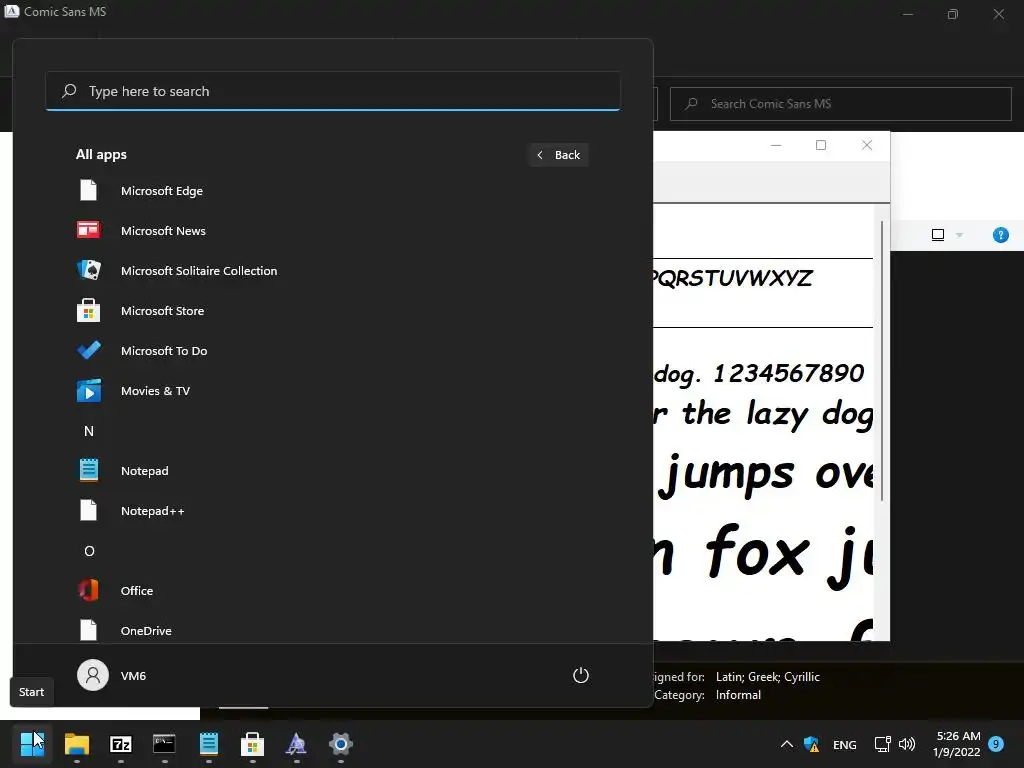The height and width of the screenshot is (768, 1024).
Task: Open the command prompt taskbar icon
Action: coord(164,744)
